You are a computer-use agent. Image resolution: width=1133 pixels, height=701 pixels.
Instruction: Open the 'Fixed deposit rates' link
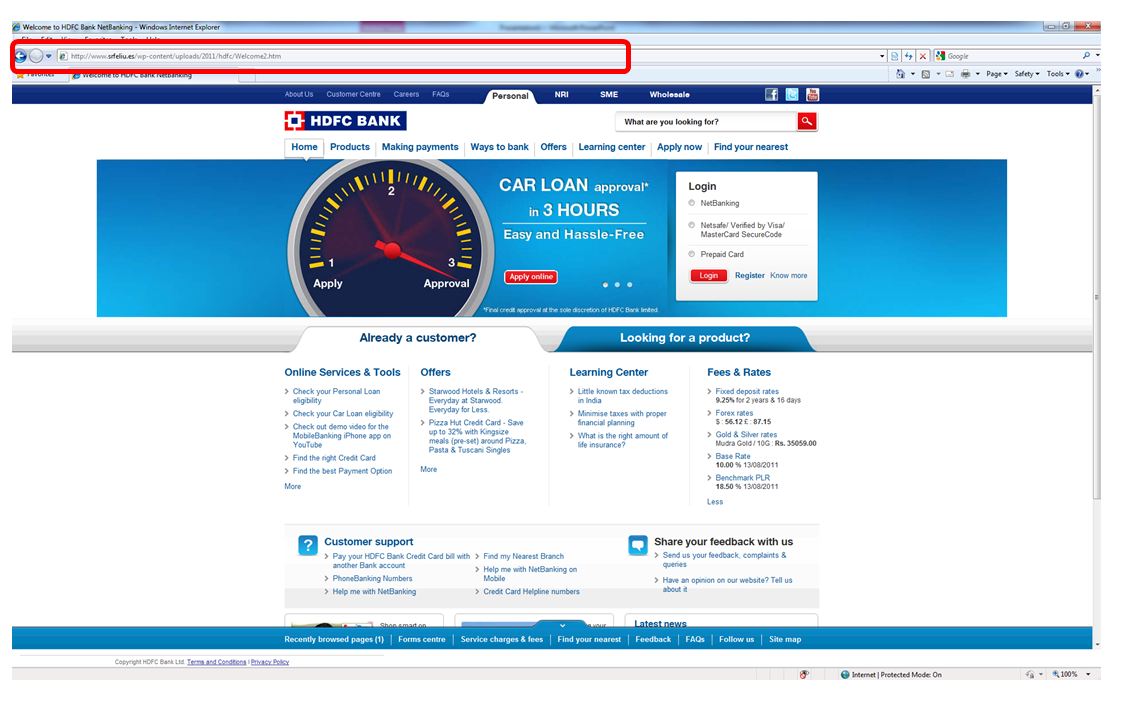point(747,392)
